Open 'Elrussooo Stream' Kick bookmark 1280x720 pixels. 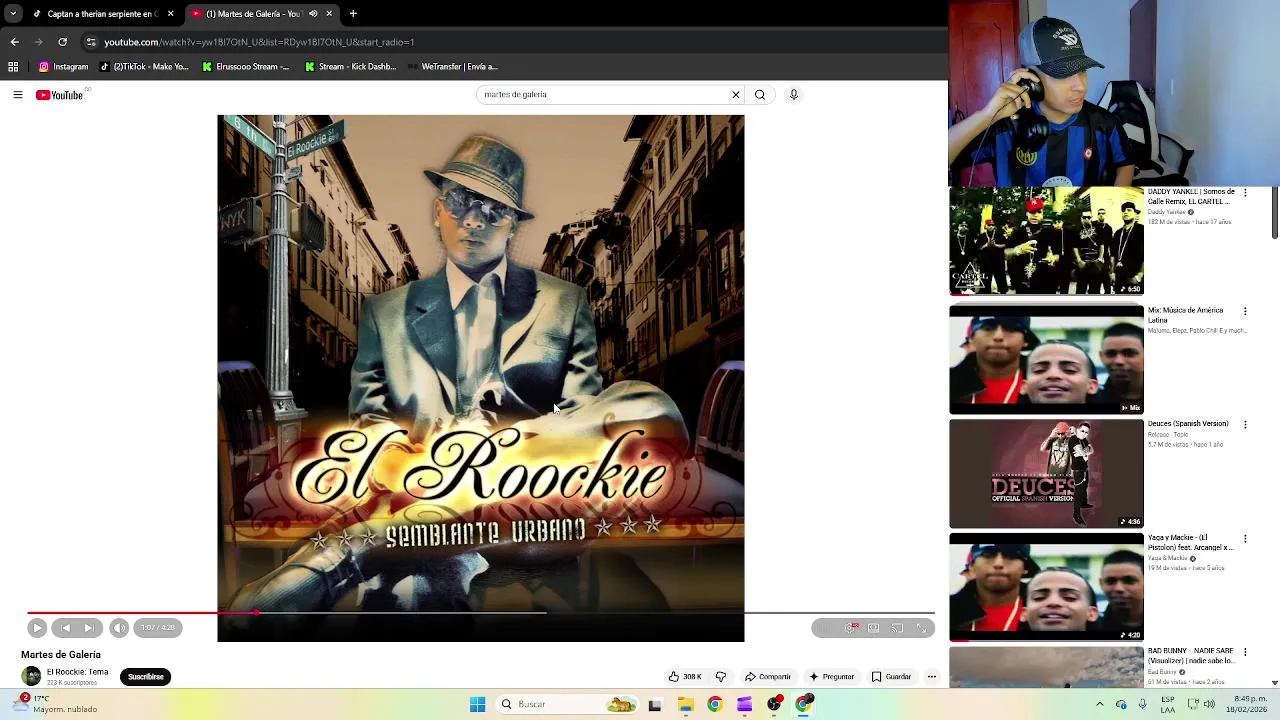click(245, 67)
